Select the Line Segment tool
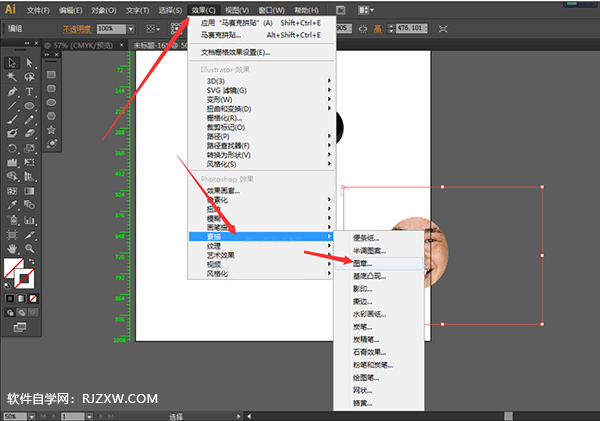This screenshot has height=421, width=600. click(12, 106)
